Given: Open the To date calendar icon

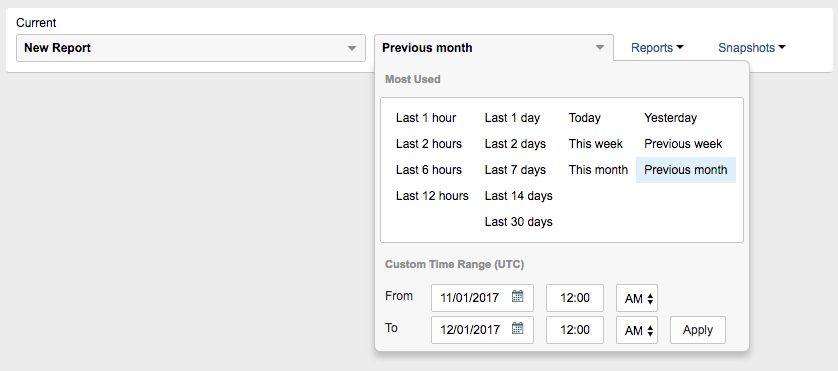Looking at the screenshot, I should (x=517, y=329).
